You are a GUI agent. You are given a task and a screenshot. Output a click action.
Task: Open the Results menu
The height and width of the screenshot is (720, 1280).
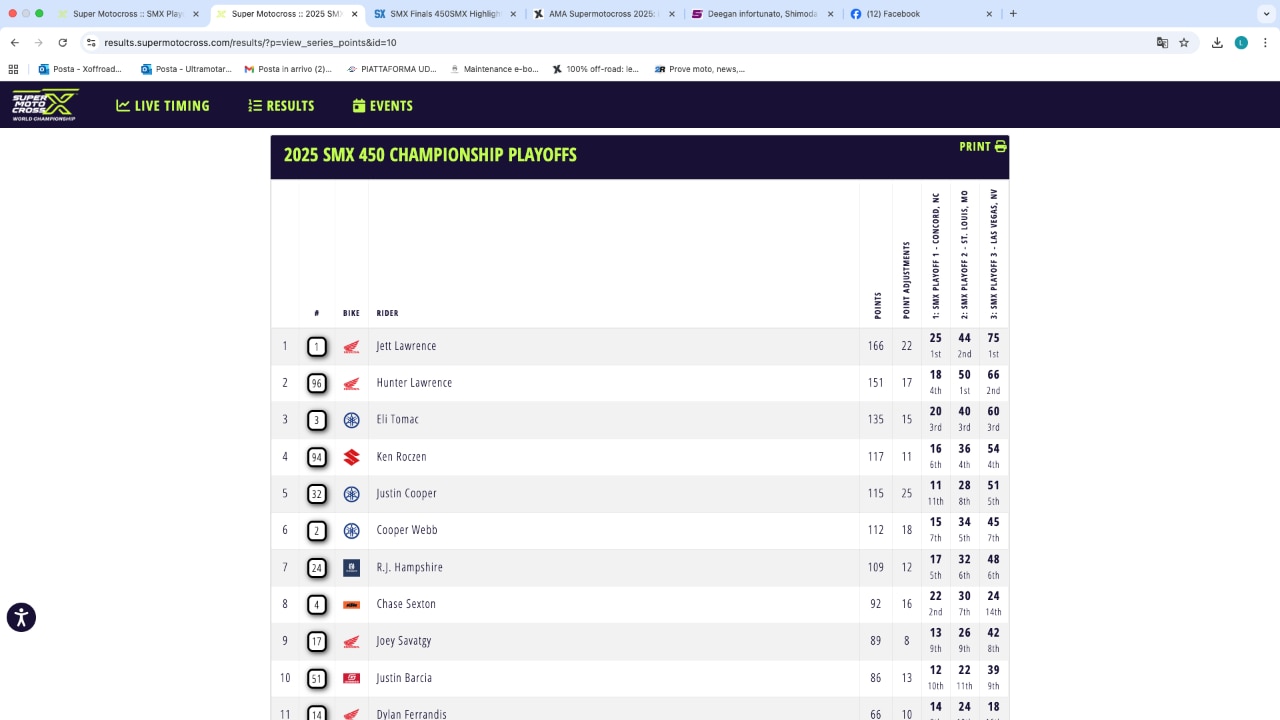tap(281, 106)
